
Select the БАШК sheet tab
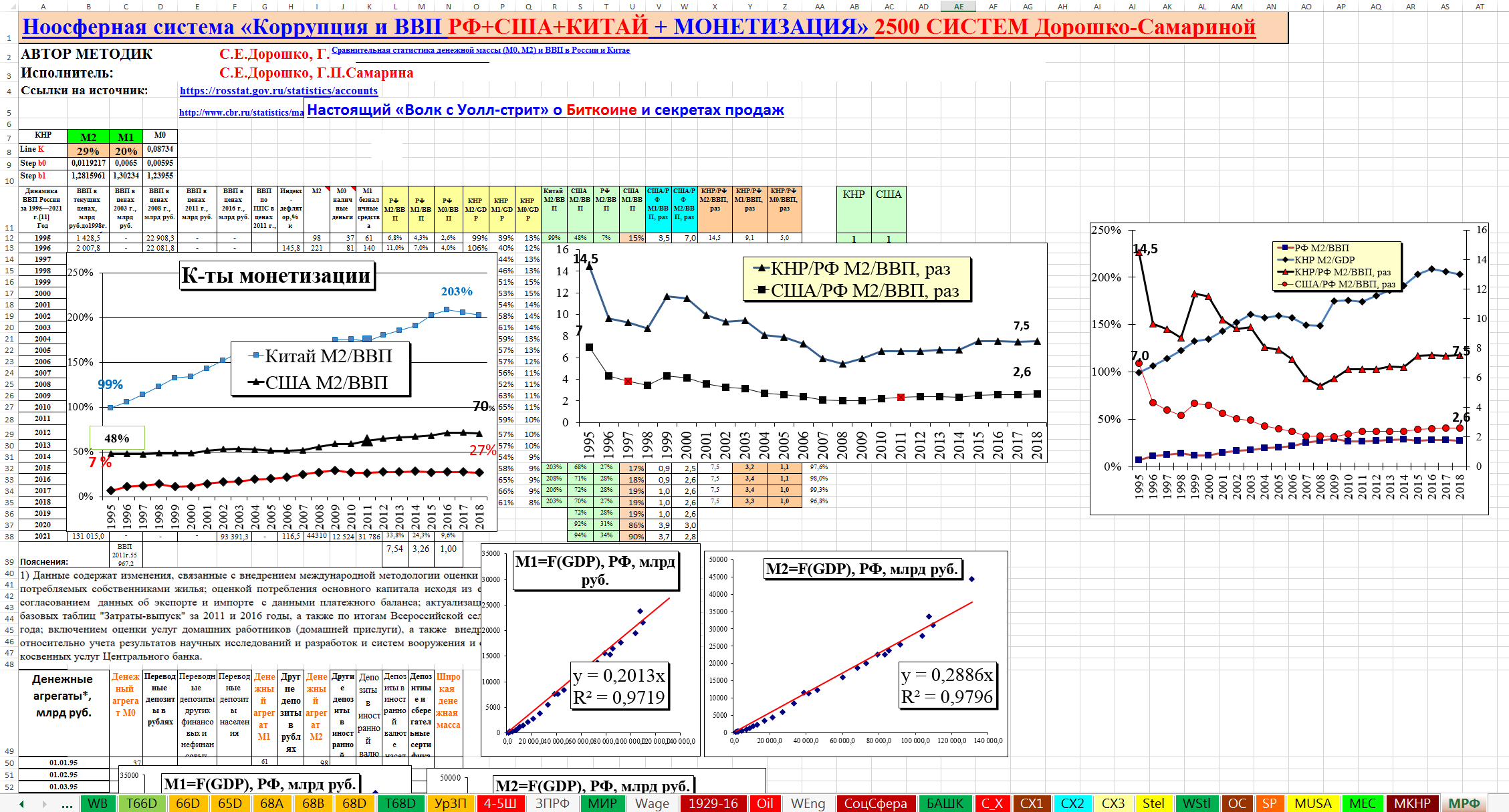[945, 803]
